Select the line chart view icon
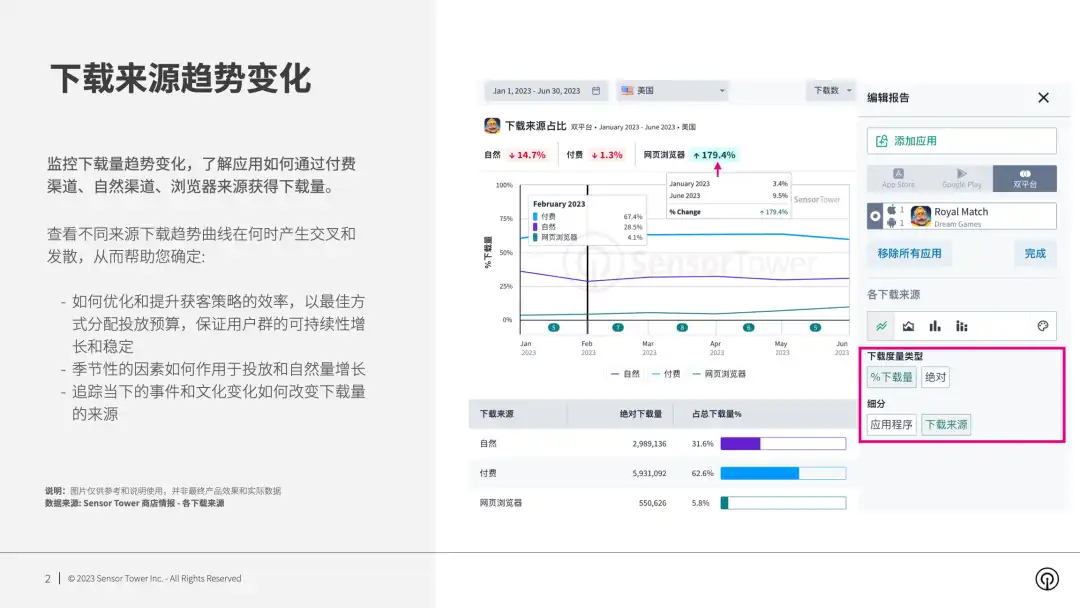The image size is (1080, 608). pyautogui.click(x=882, y=326)
